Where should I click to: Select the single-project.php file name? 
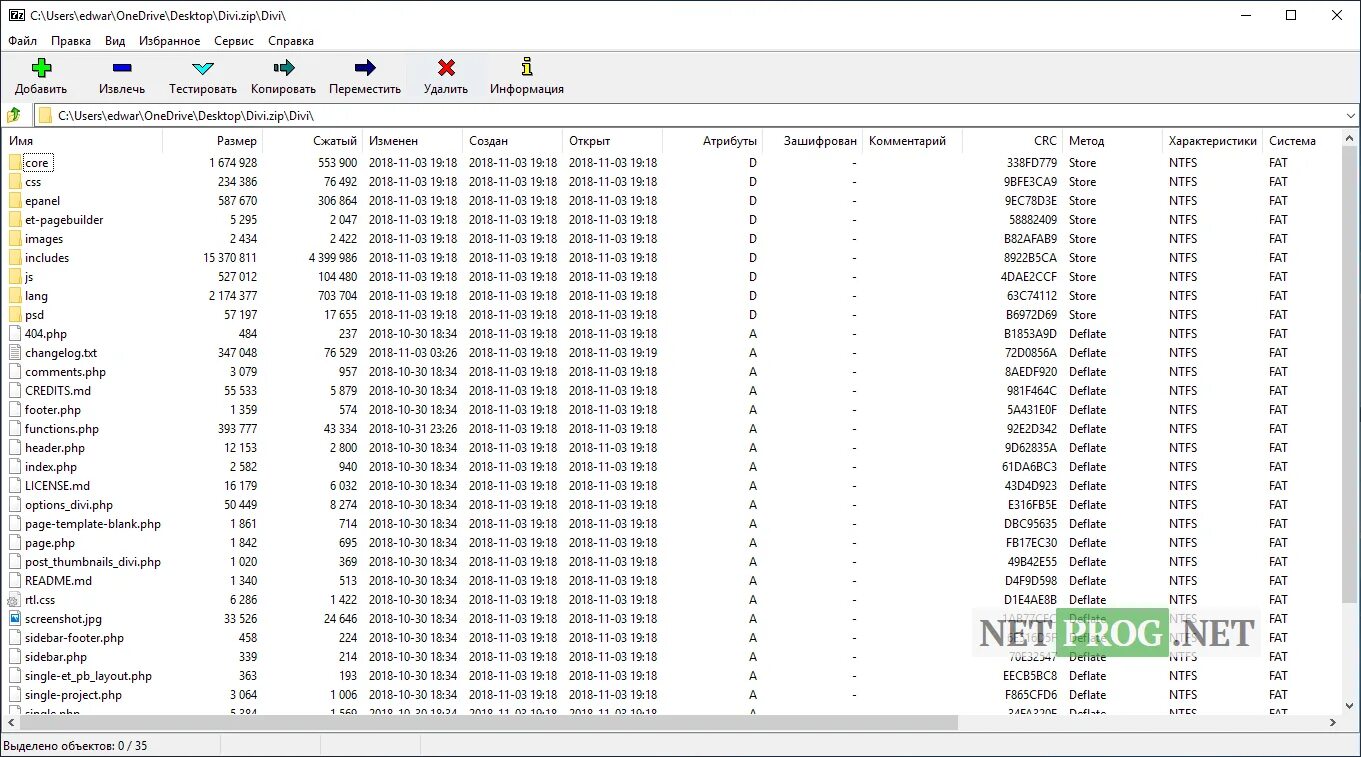[74, 695]
